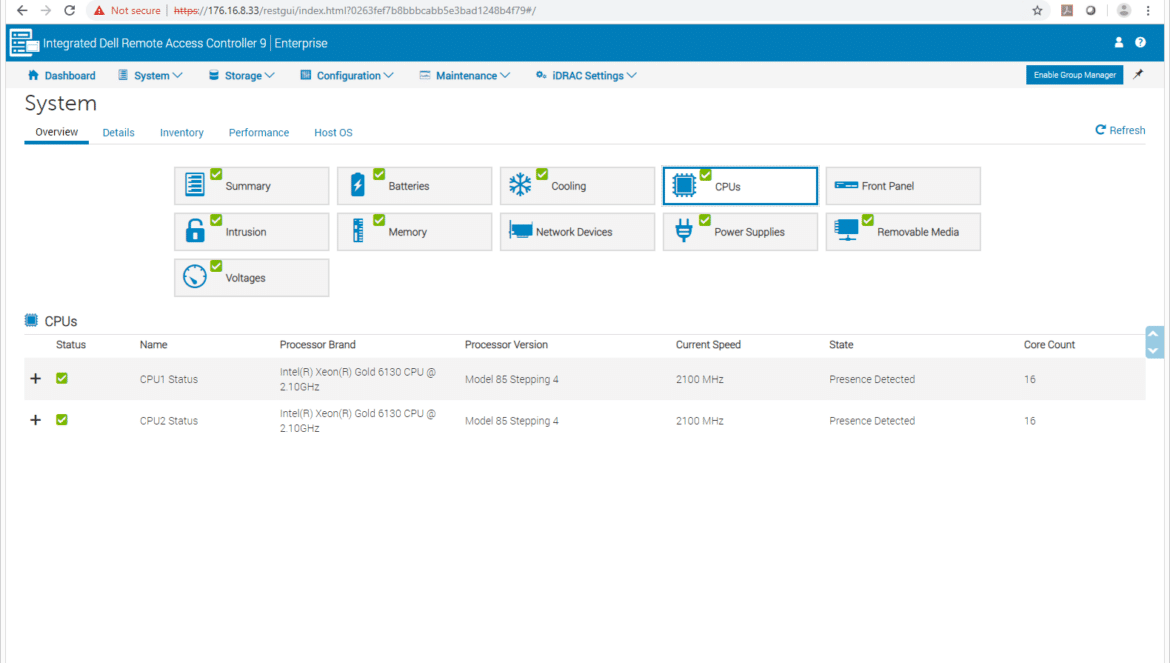Sort by the Processor Brand column header

pyautogui.click(x=318, y=345)
